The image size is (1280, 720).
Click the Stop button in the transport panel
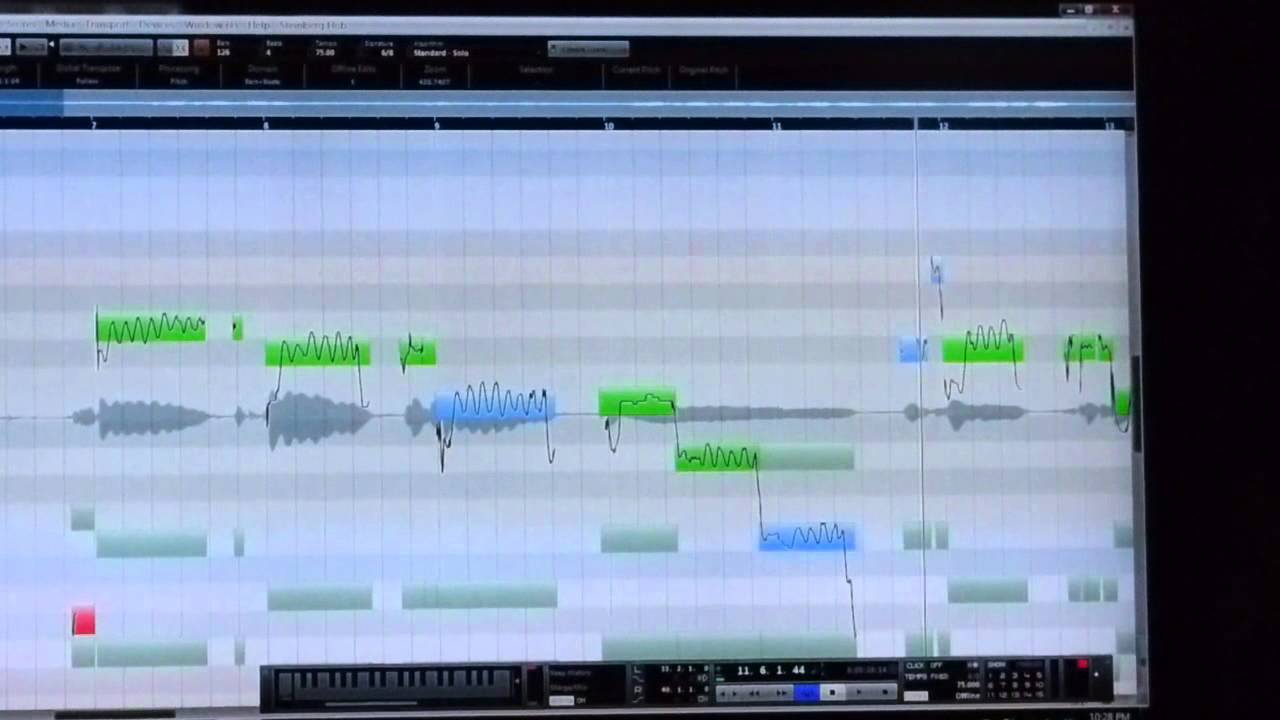[832, 692]
